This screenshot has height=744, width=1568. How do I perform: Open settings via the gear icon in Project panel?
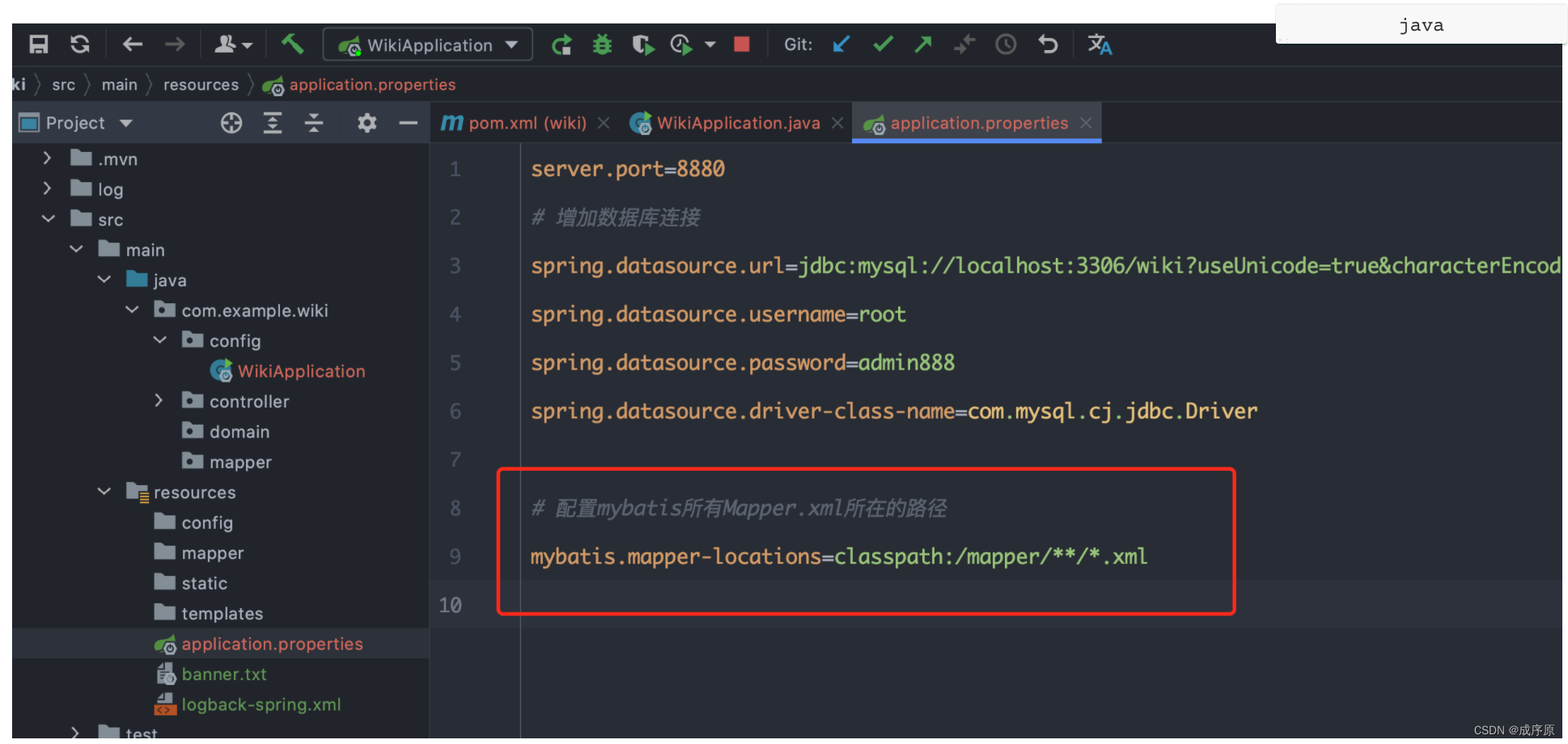[x=367, y=123]
